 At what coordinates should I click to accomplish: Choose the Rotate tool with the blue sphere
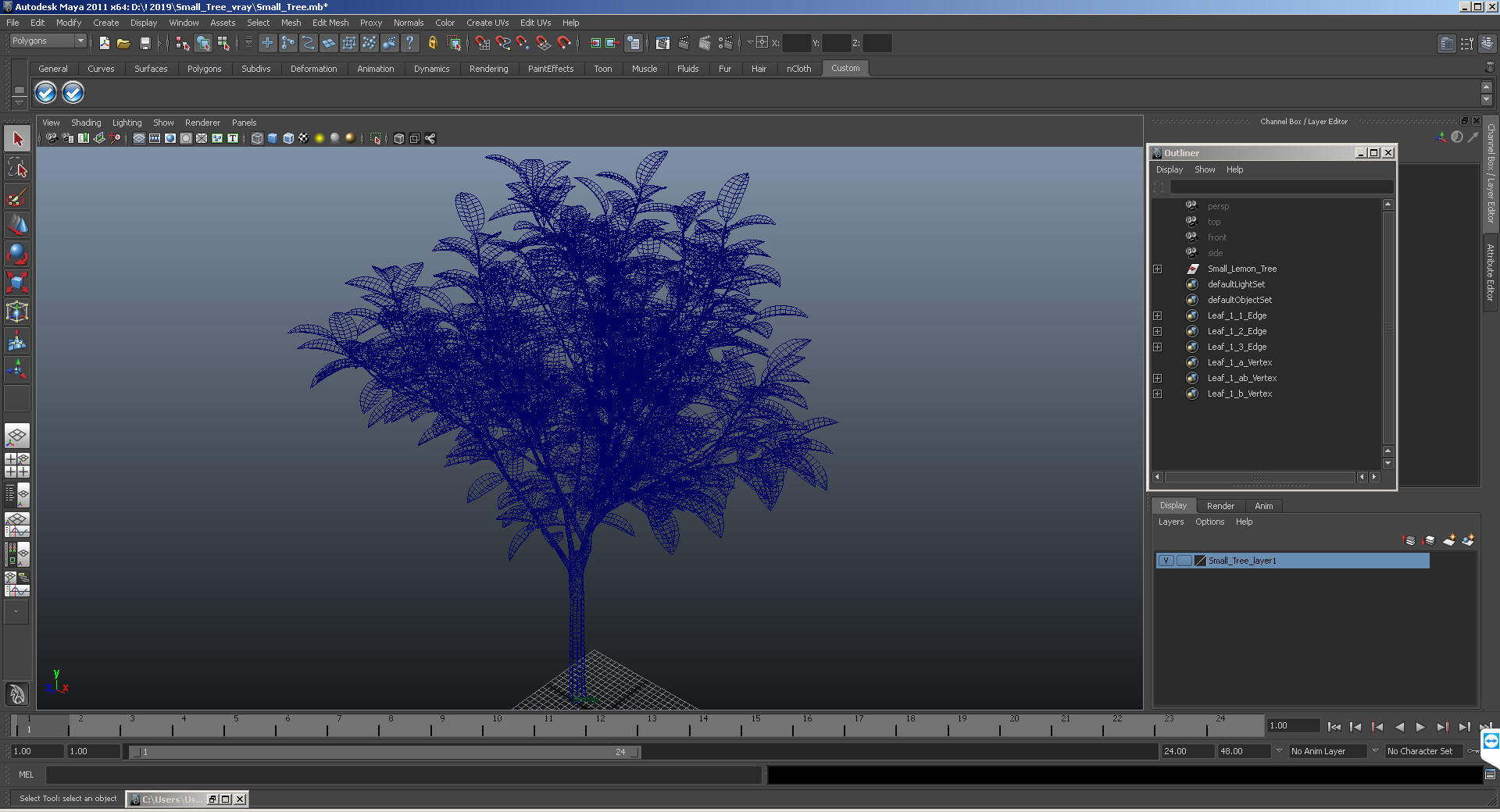(17, 254)
